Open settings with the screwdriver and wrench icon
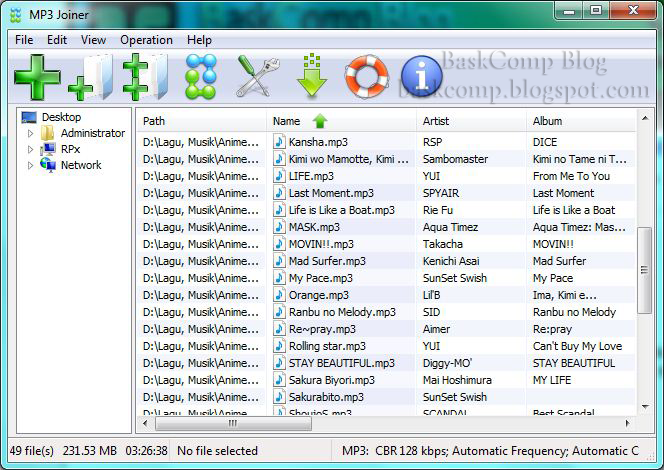 258,77
